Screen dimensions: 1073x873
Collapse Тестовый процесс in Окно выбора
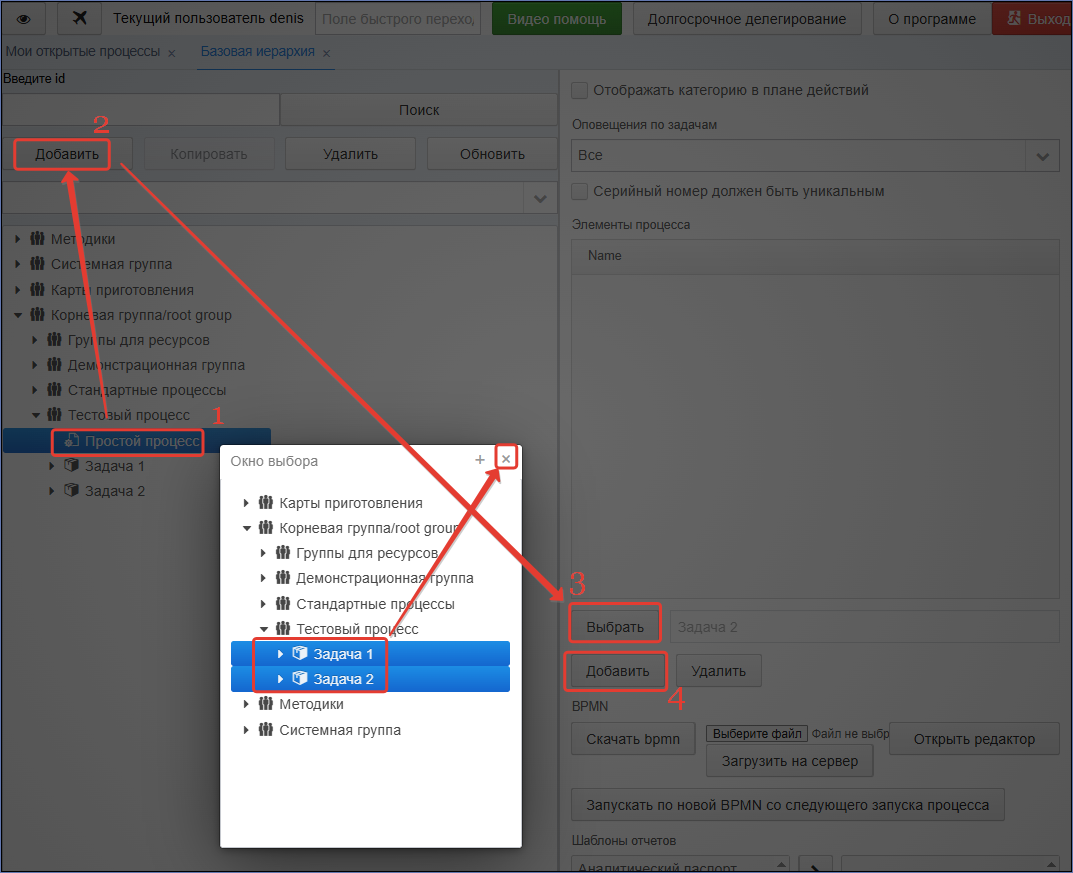(x=263, y=629)
